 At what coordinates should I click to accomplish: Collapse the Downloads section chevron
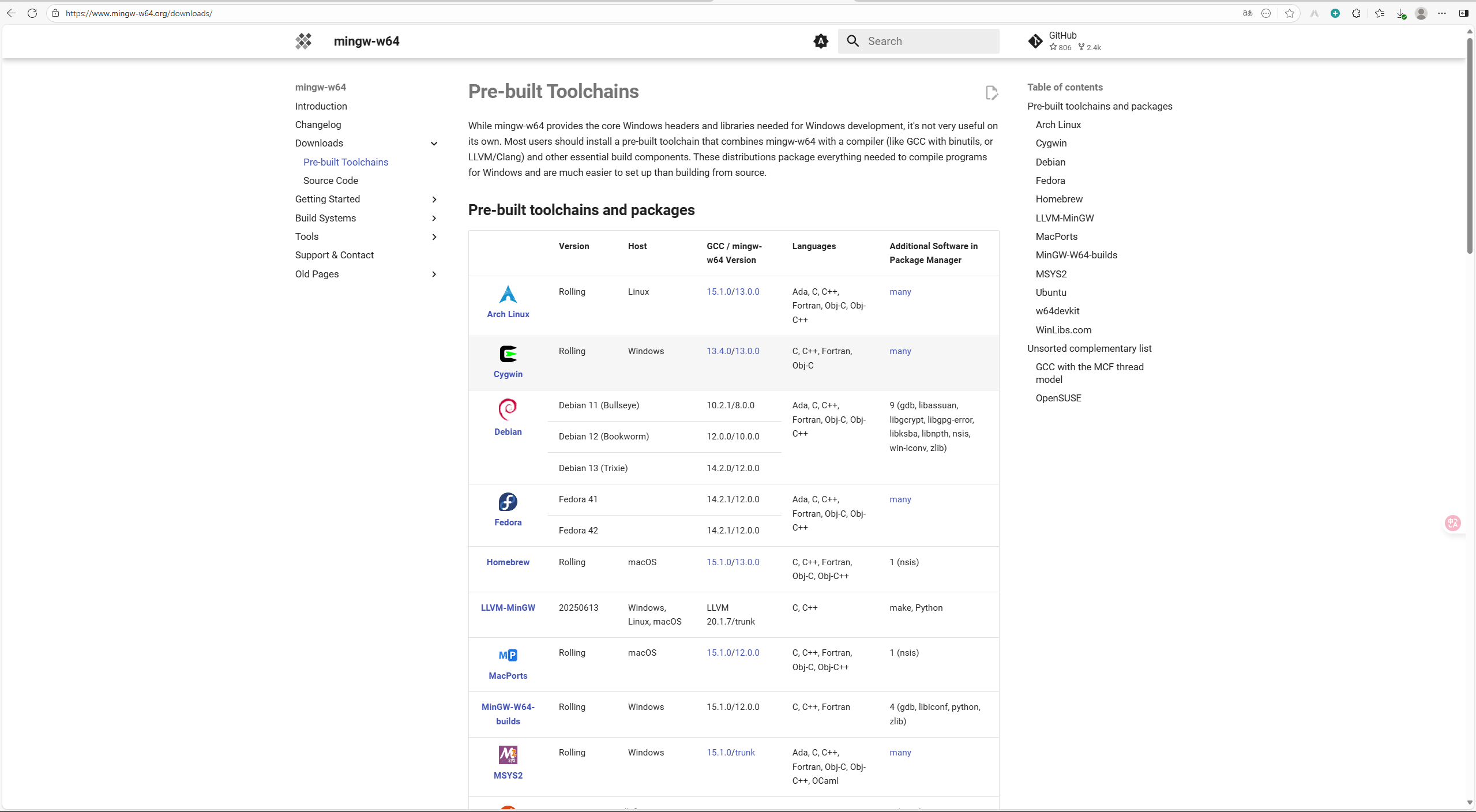pos(434,144)
